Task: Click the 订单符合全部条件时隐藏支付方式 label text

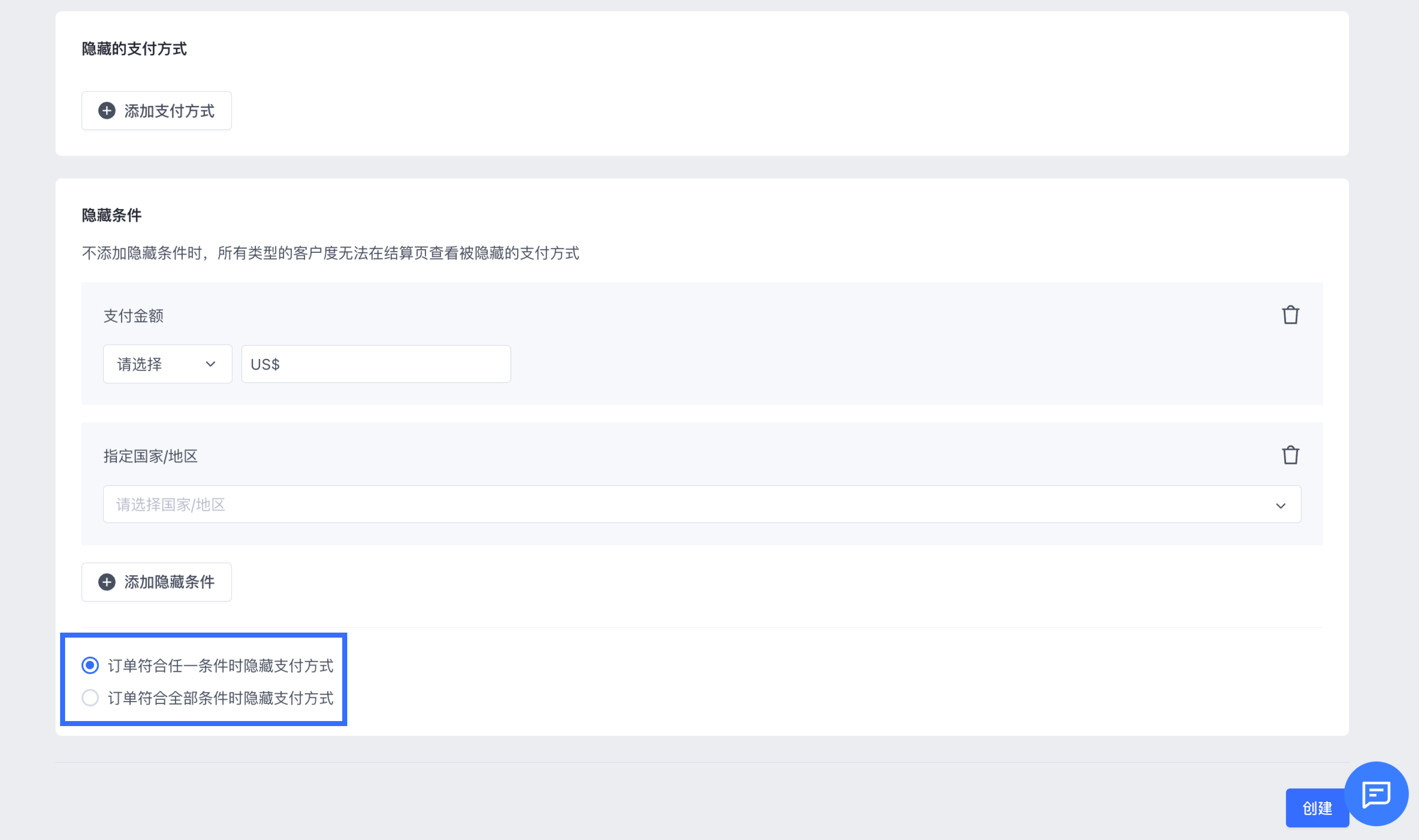Action: click(220, 698)
